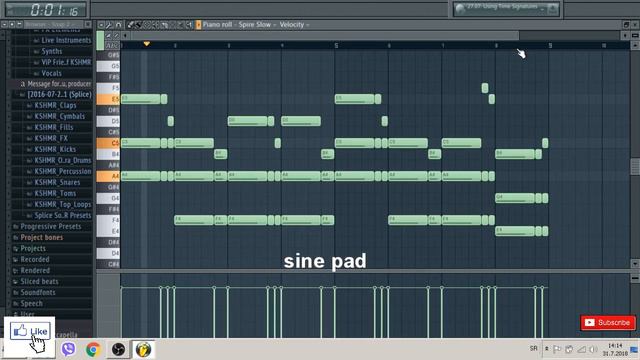The image size is (640, 360).
Task: Click the C5 piano key
Action: click(108, 143)
